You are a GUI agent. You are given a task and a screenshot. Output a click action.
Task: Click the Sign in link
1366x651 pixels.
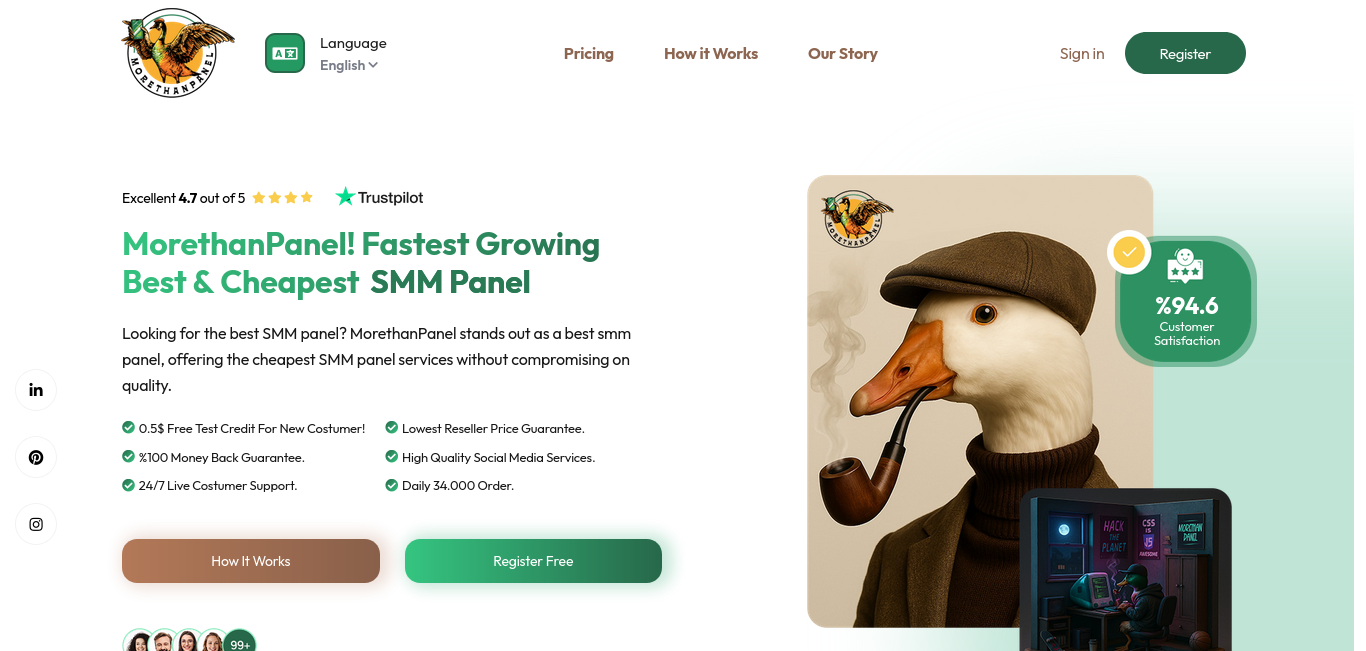pyautogui.click(x=1082, y=54)
